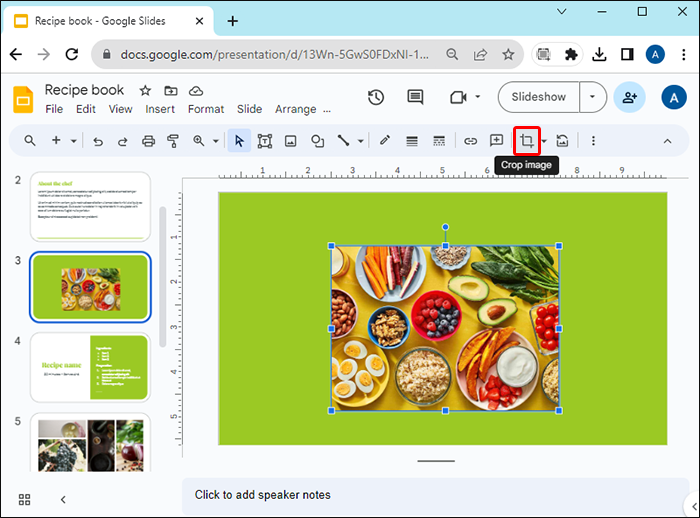Print the presentation

(x=148, y=141)
